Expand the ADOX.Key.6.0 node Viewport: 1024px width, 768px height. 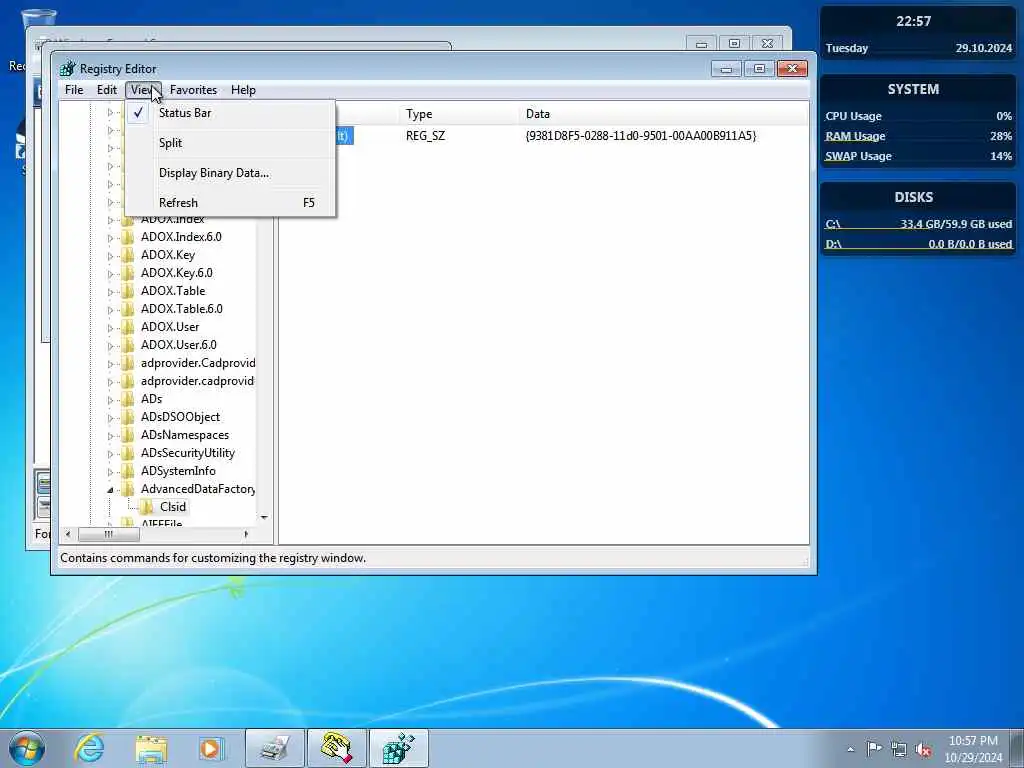110,274
